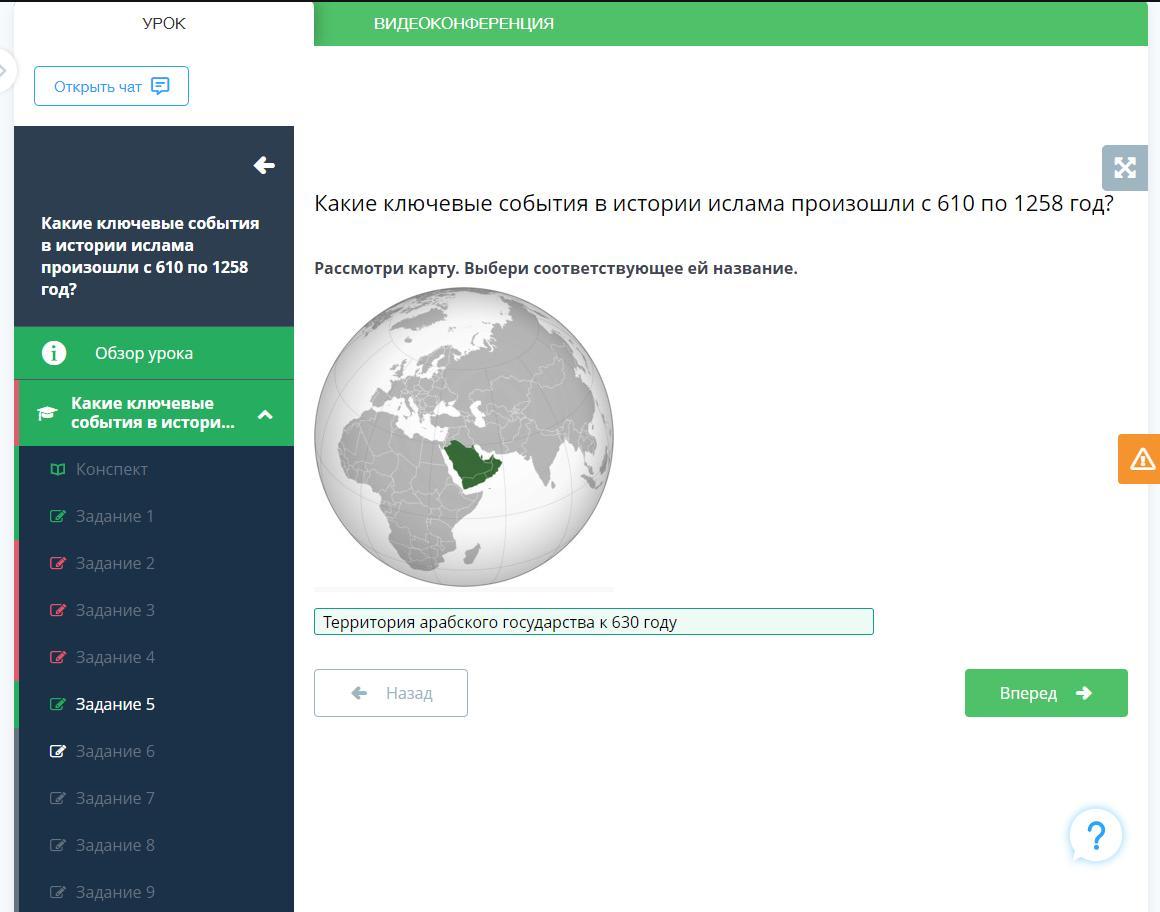This screenshot has height=912, width=1160.
Task: Open the ВИДЕОКОНФЕРЕНЦИЯ tab
Action: (x=463, y=24)
